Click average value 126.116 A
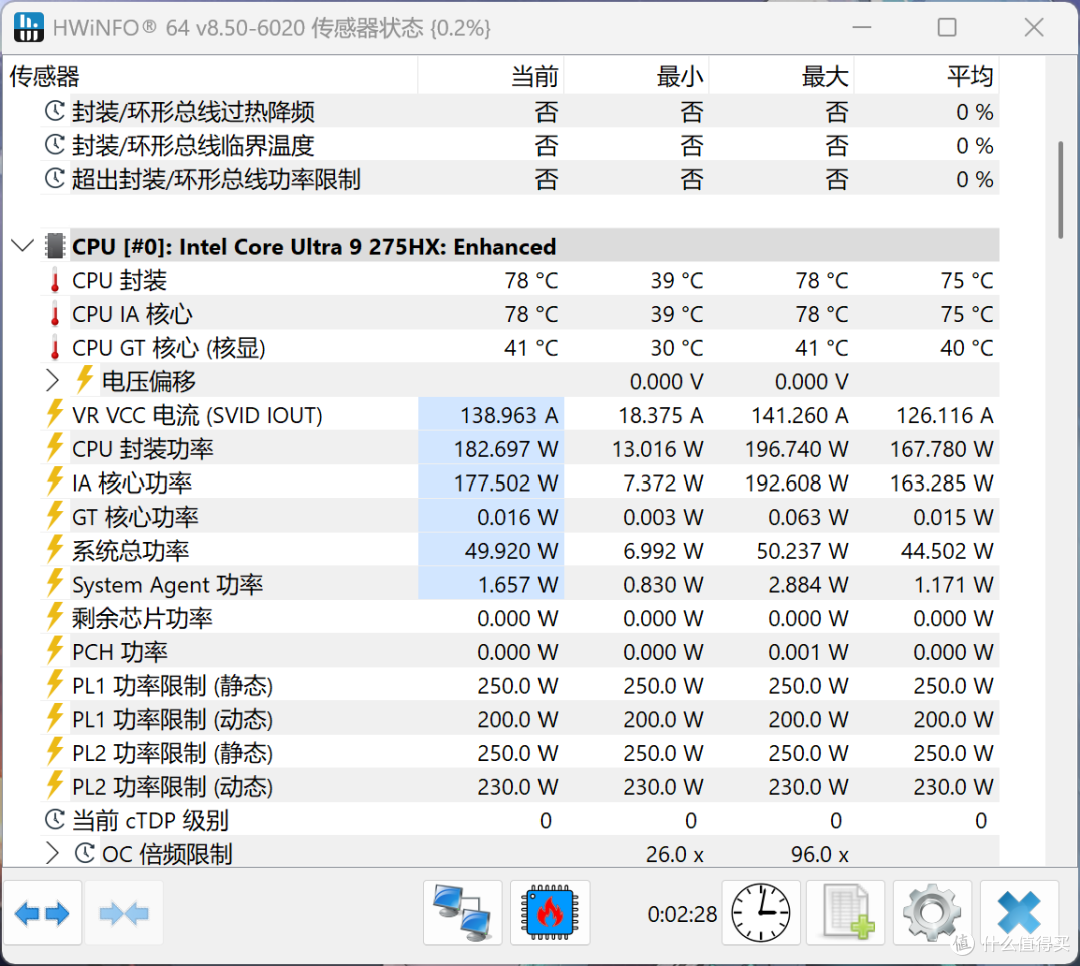The image size is (1080, 966). (x=944, y=415)
